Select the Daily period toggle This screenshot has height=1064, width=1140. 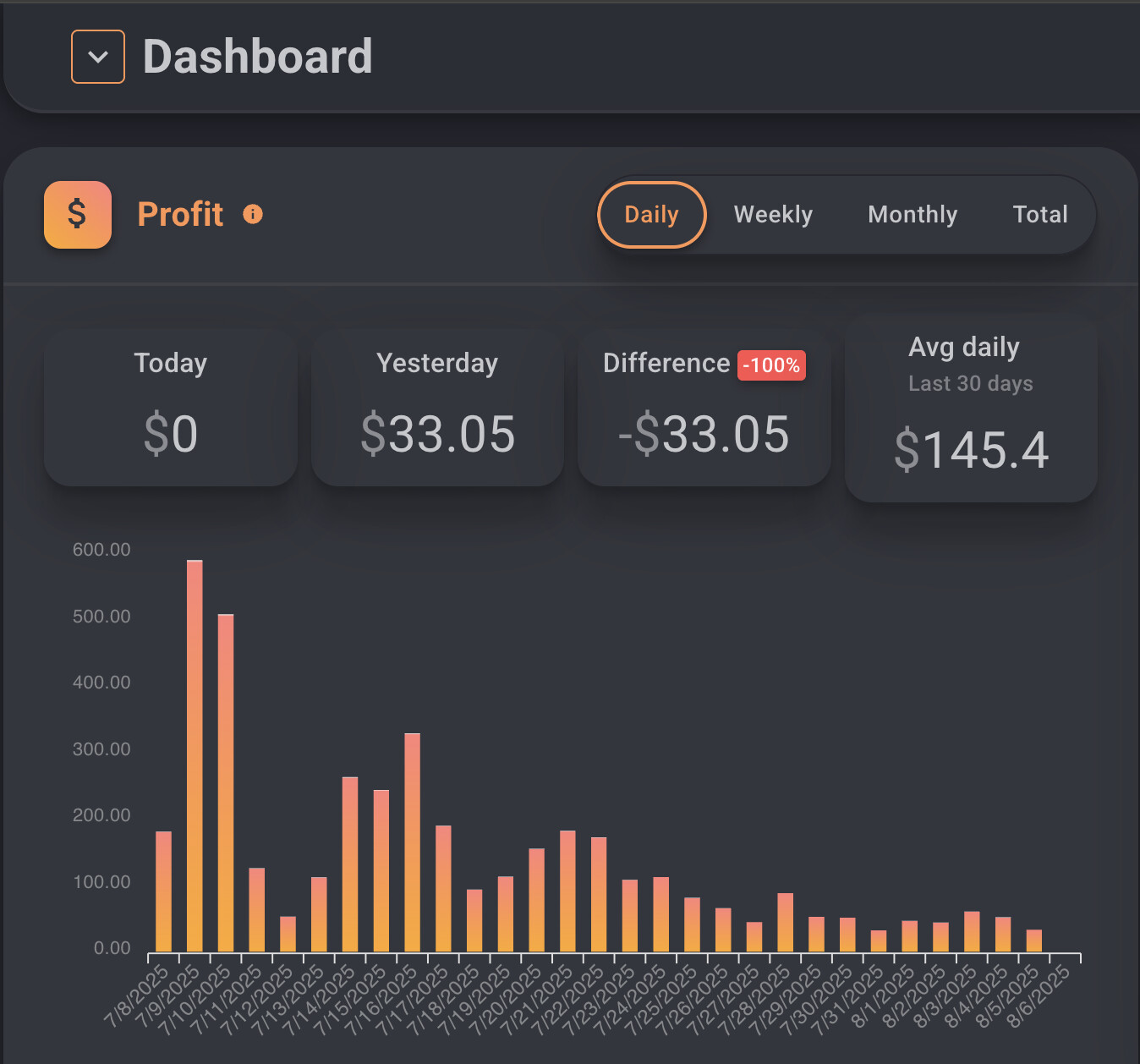click(651, 215)
